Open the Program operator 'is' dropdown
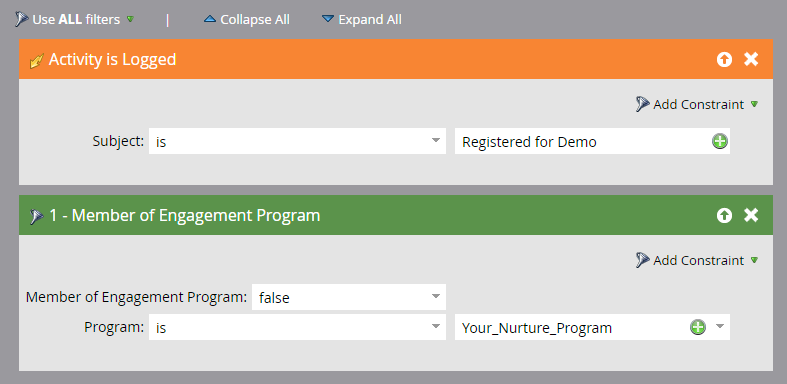Screen dimensions: 787x384 tap(297, 327)
